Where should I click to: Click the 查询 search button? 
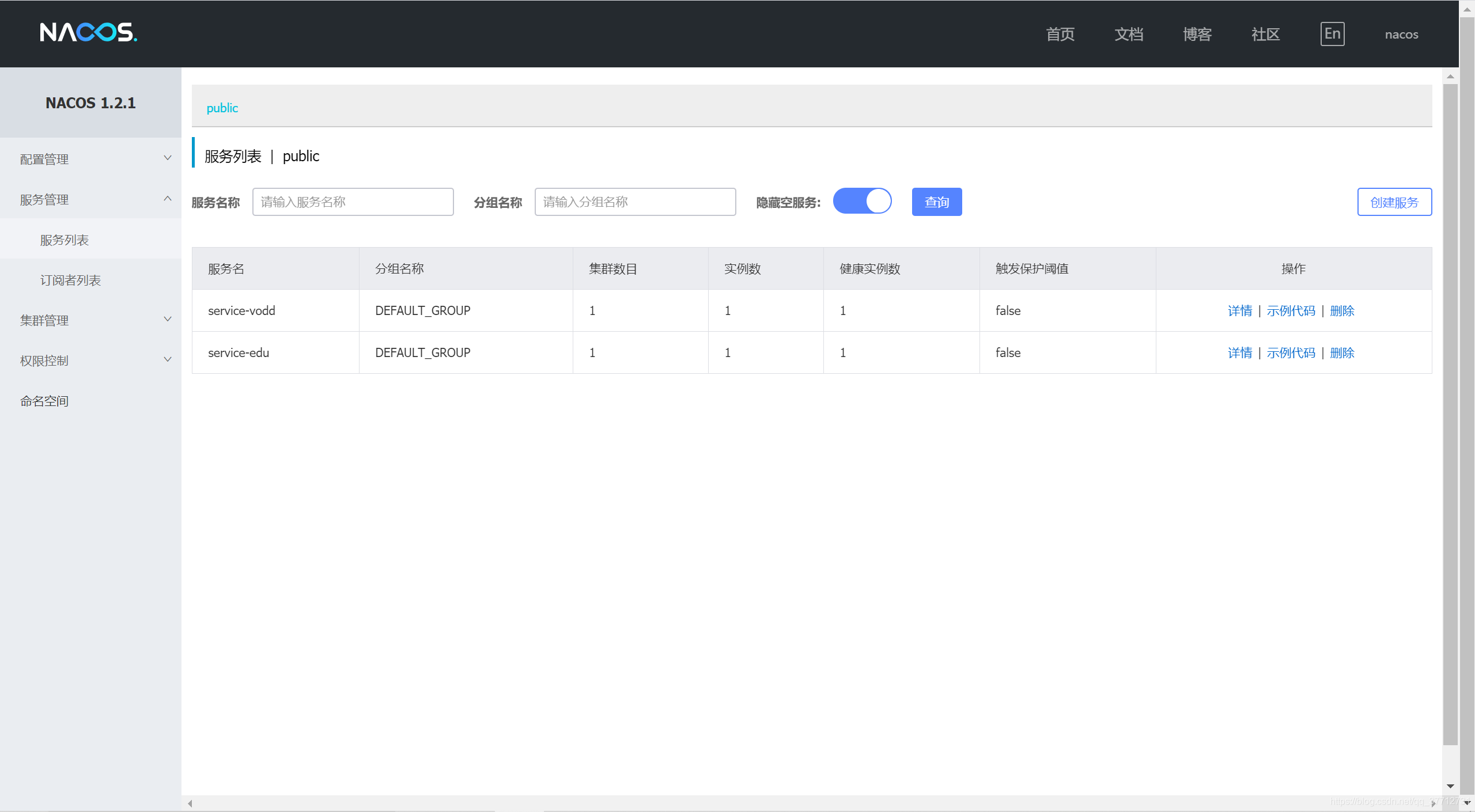[937, 202]
